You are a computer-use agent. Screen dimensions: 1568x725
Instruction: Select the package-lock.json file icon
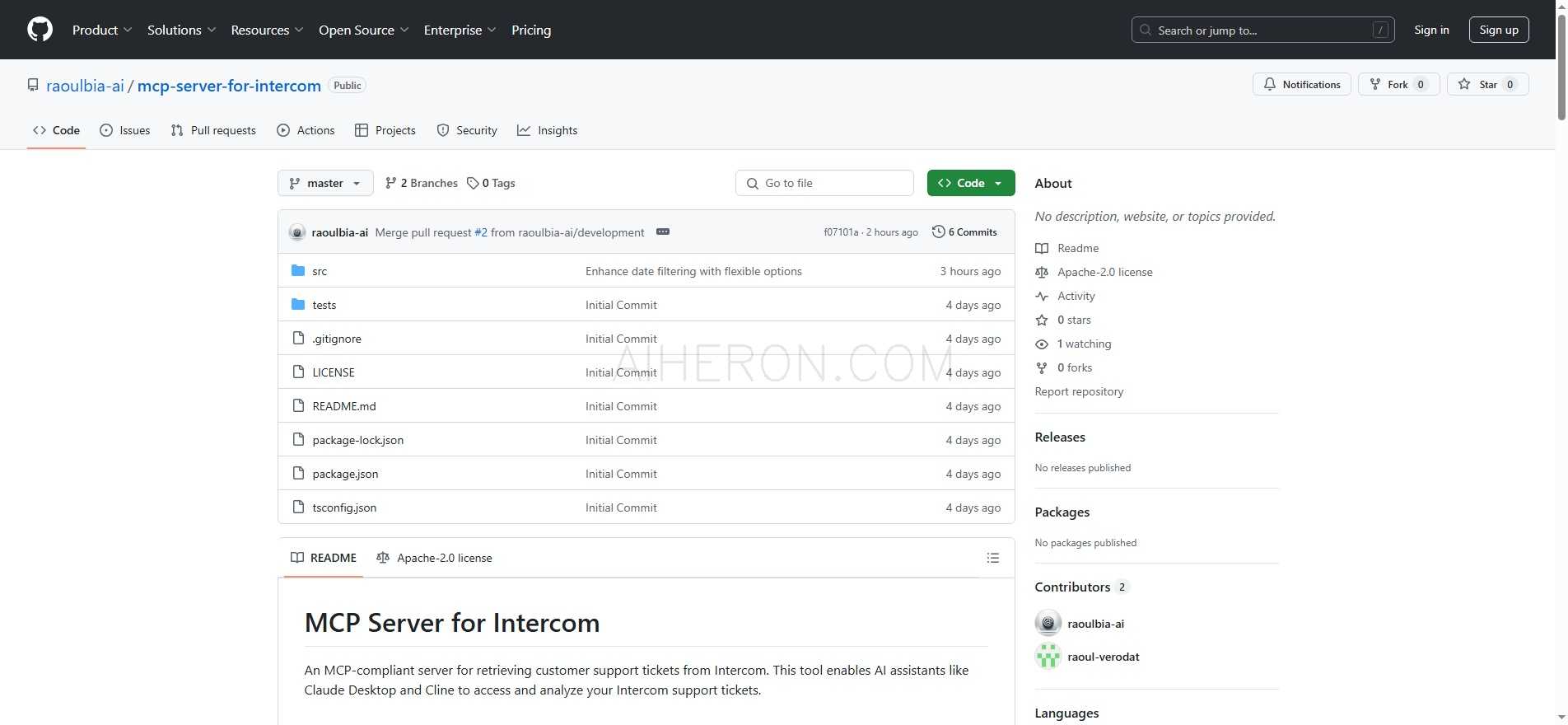[298, 440]
